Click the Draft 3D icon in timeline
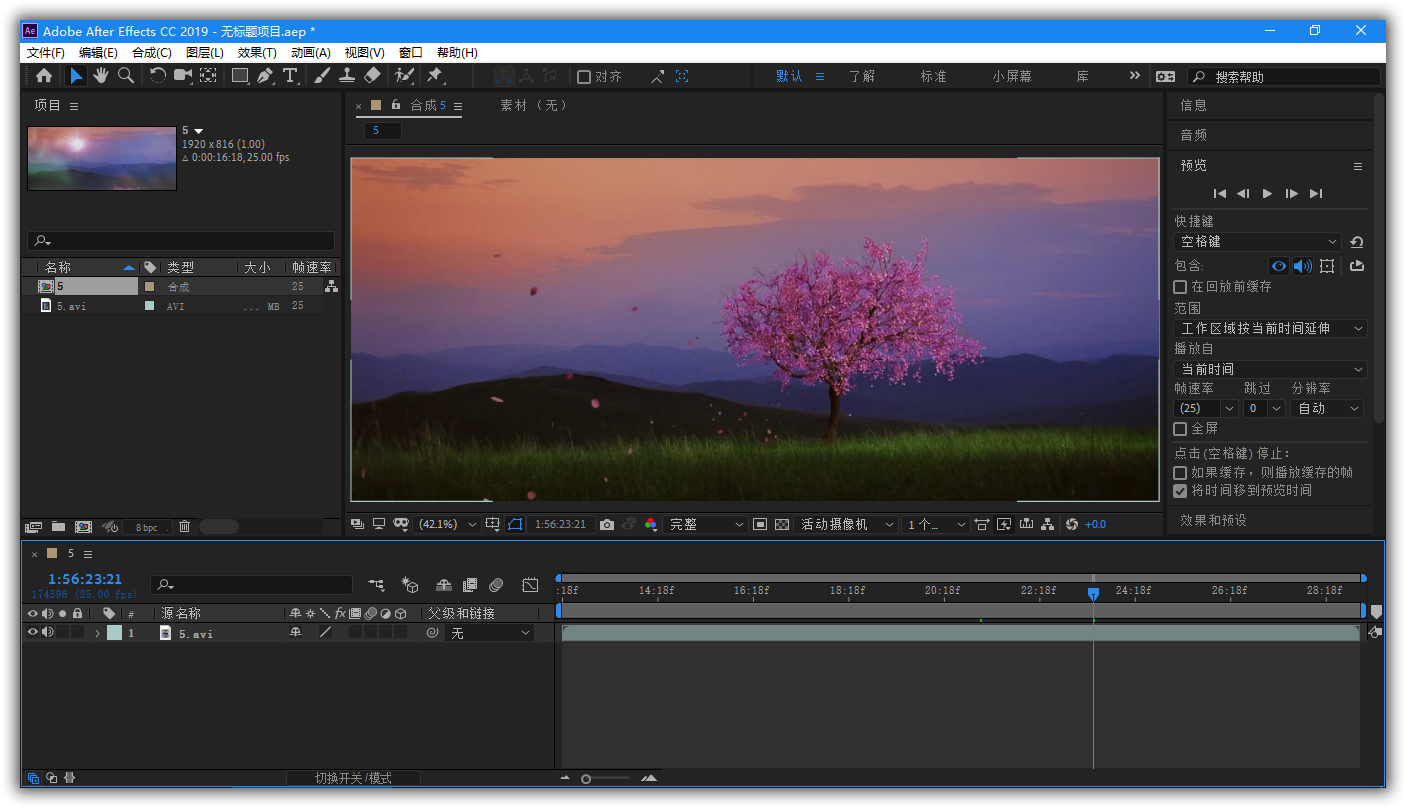Viewport: 1406px width, 808px height. pos(409,585)
